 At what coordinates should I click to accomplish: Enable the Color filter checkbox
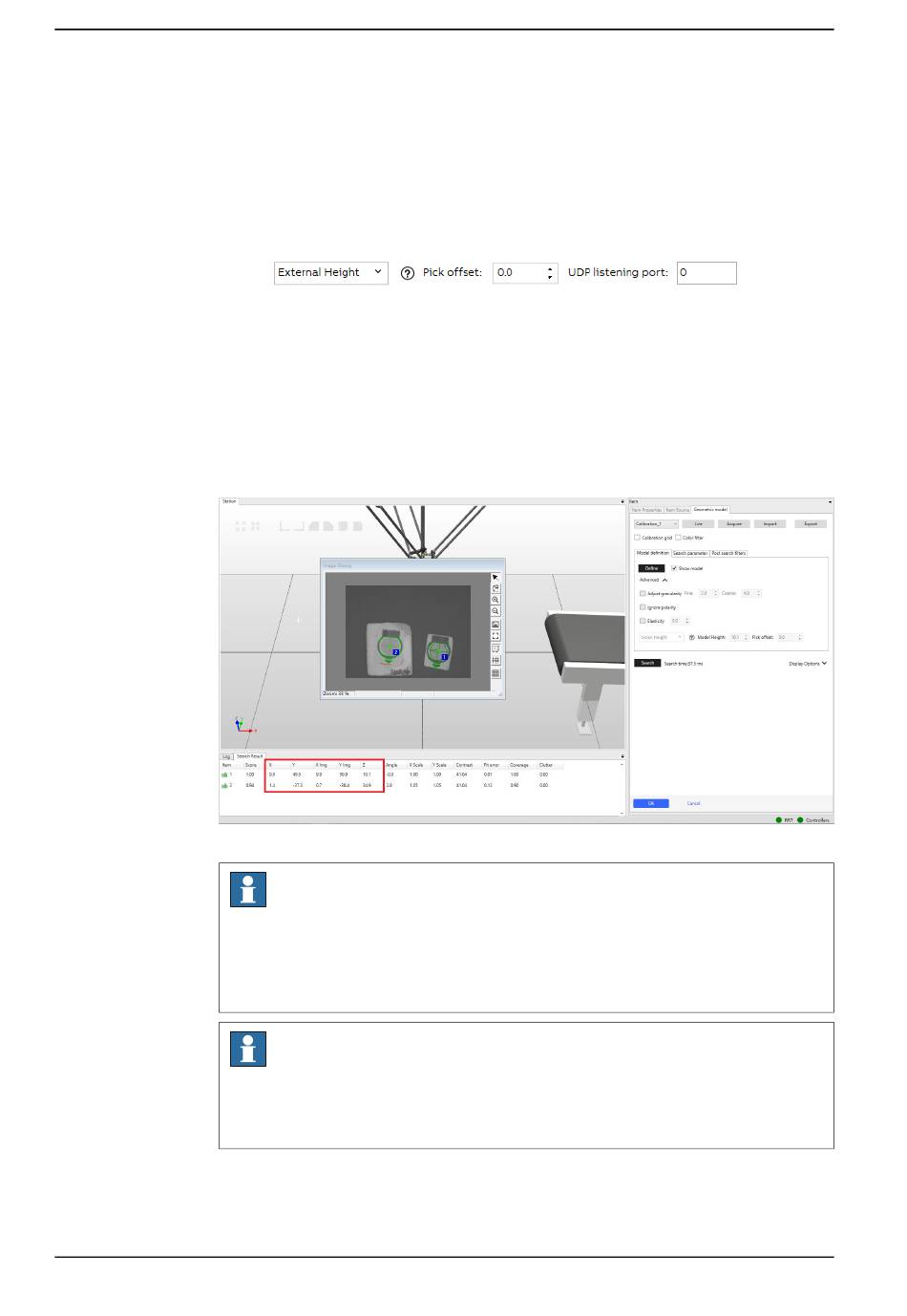pos(678,538)
